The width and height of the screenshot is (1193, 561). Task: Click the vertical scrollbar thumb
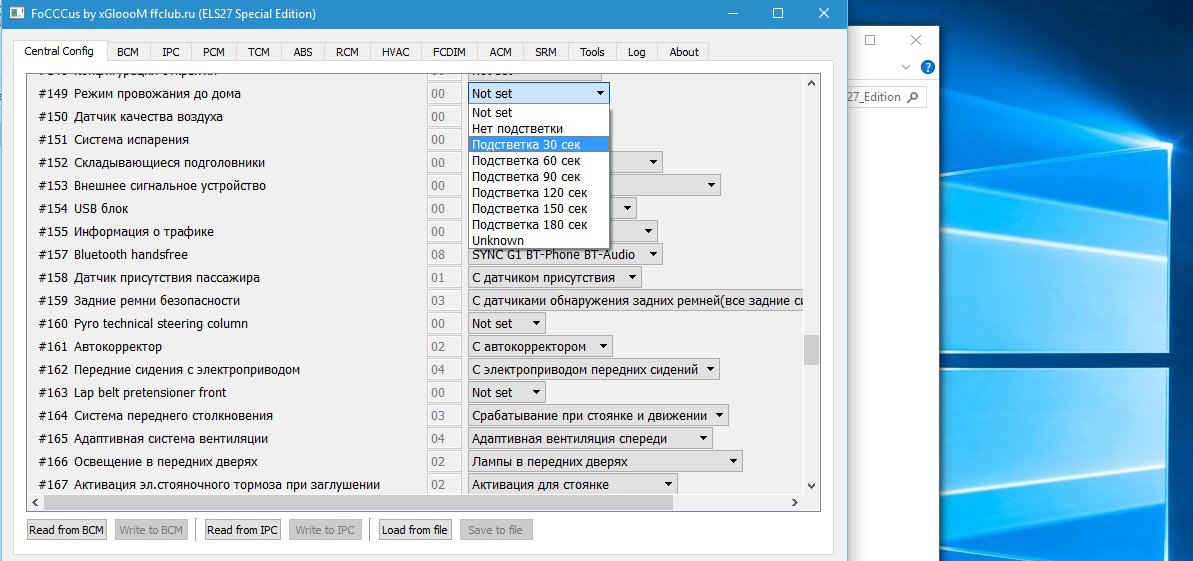tap(811, 349)
